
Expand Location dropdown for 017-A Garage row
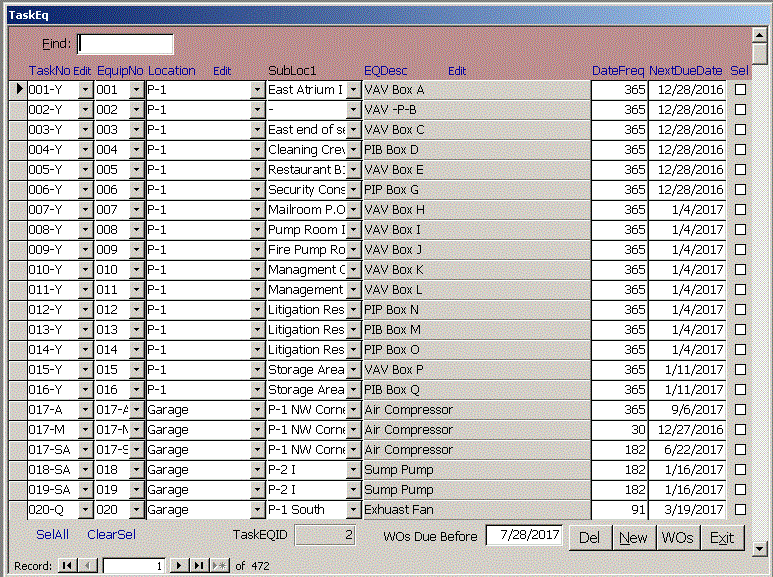(x=257, y=410)
